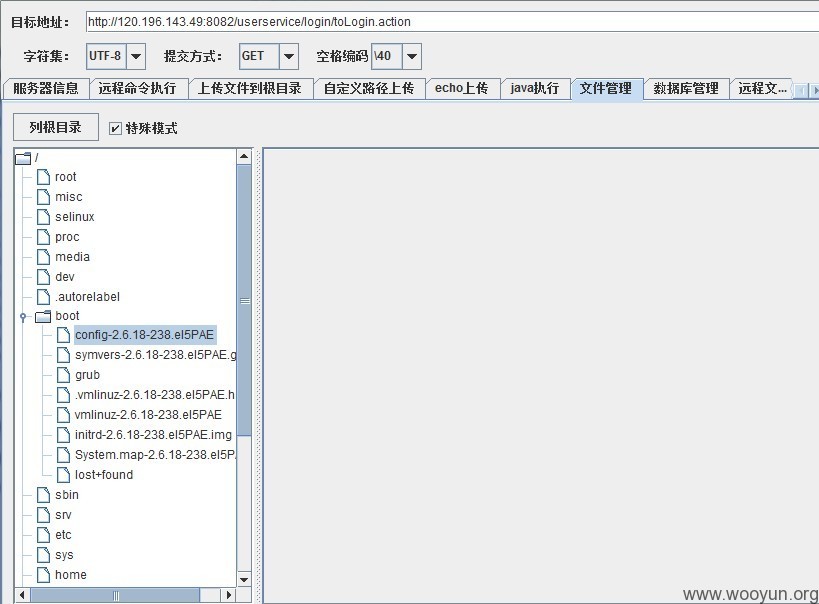Click the file icon beside .autorelabel

coord(43,297)
